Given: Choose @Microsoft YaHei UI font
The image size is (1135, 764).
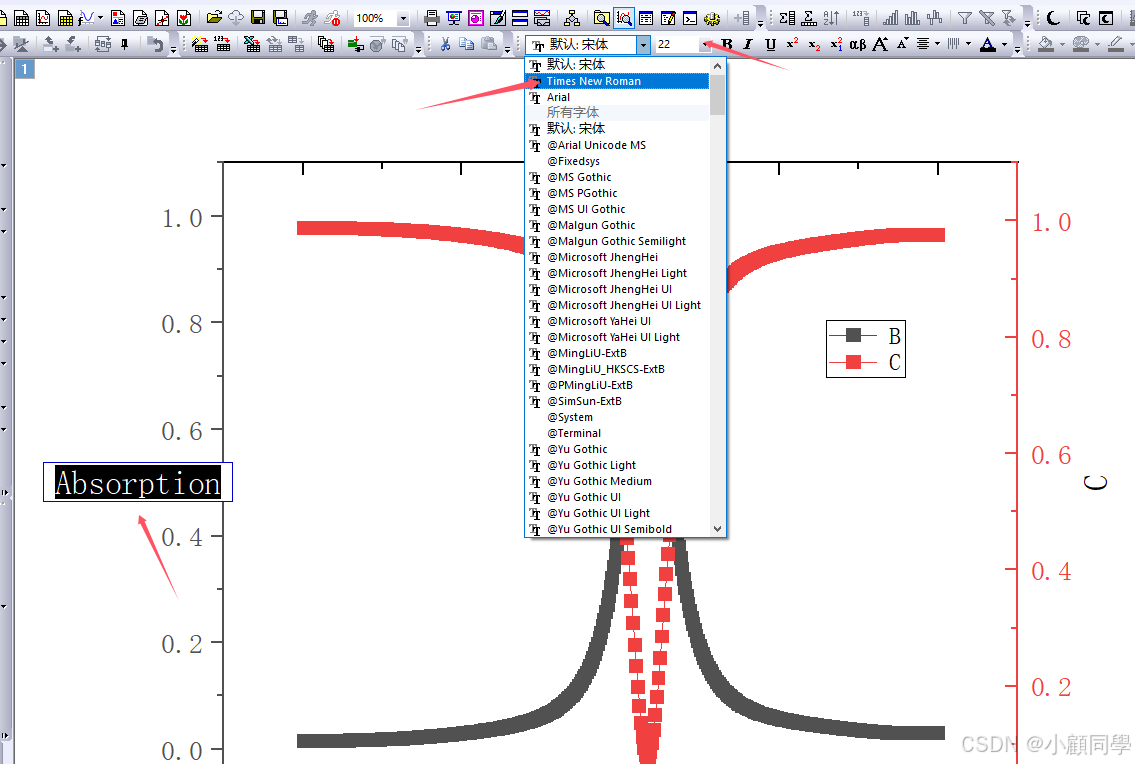Looking at the screenshot, I should pos(617,321).
